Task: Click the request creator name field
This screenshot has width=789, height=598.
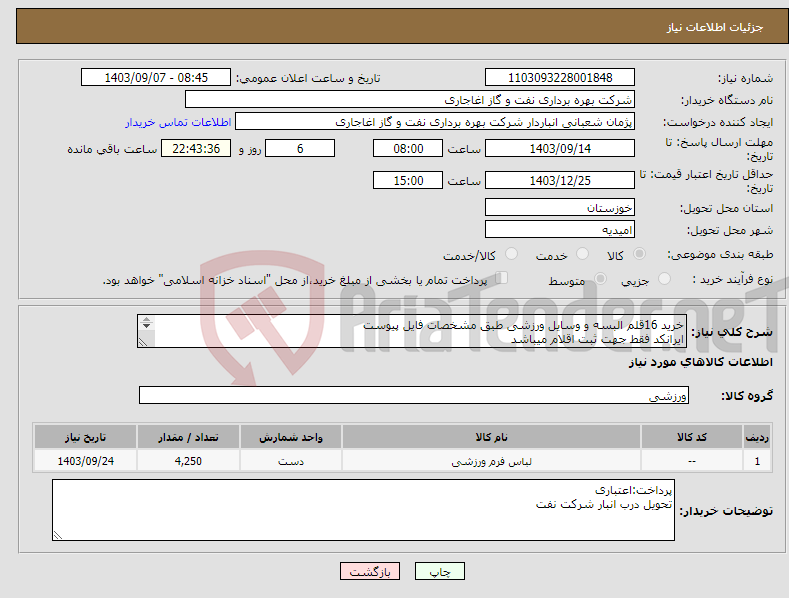Action: [x=435, y=122]
